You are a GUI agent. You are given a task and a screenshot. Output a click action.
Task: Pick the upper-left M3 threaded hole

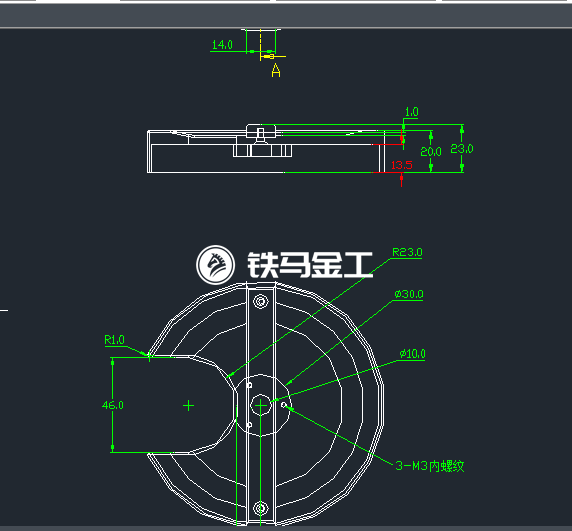point(249,385)
